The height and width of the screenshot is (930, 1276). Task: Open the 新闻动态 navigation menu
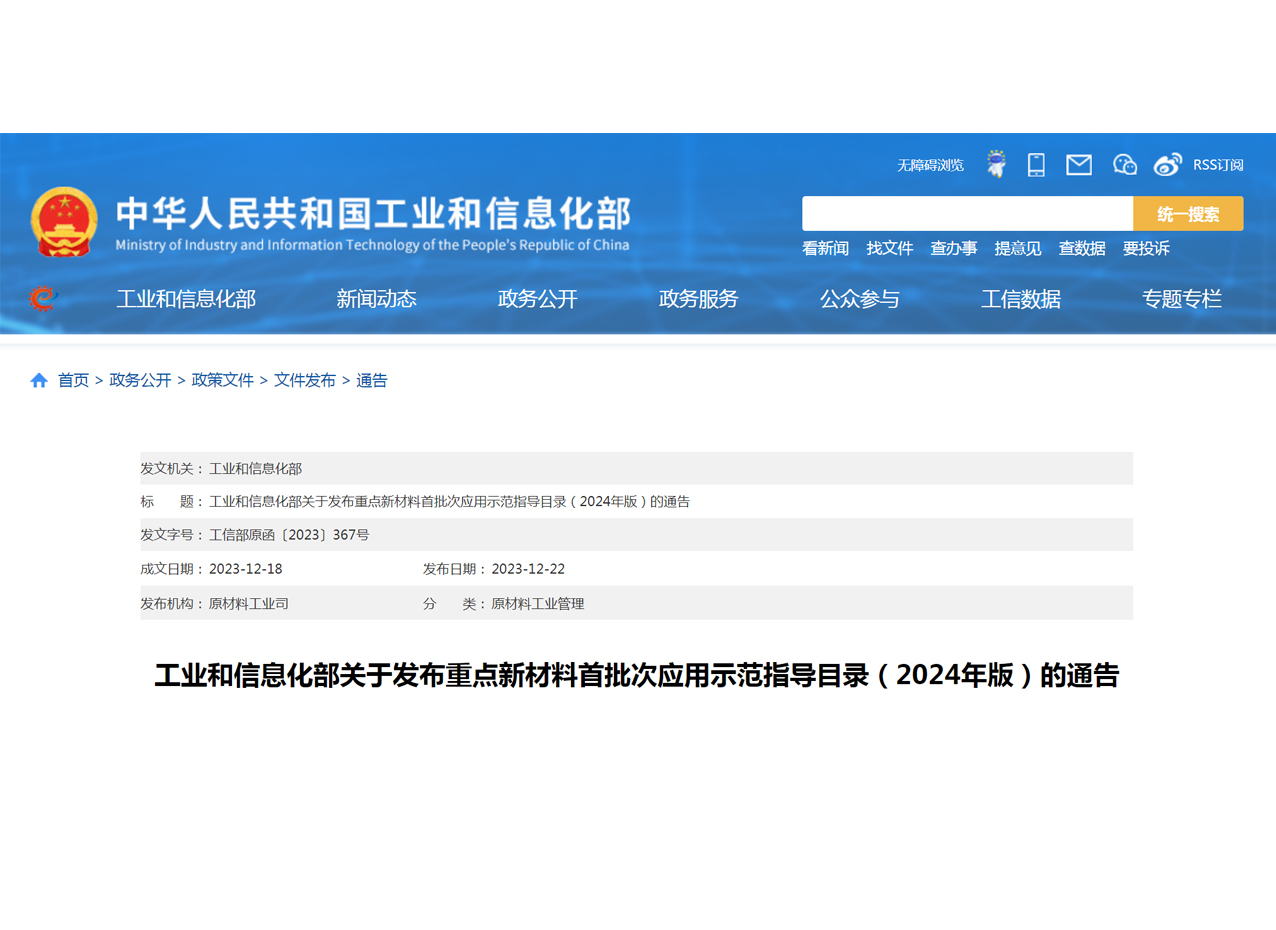[x=376, y=299]
